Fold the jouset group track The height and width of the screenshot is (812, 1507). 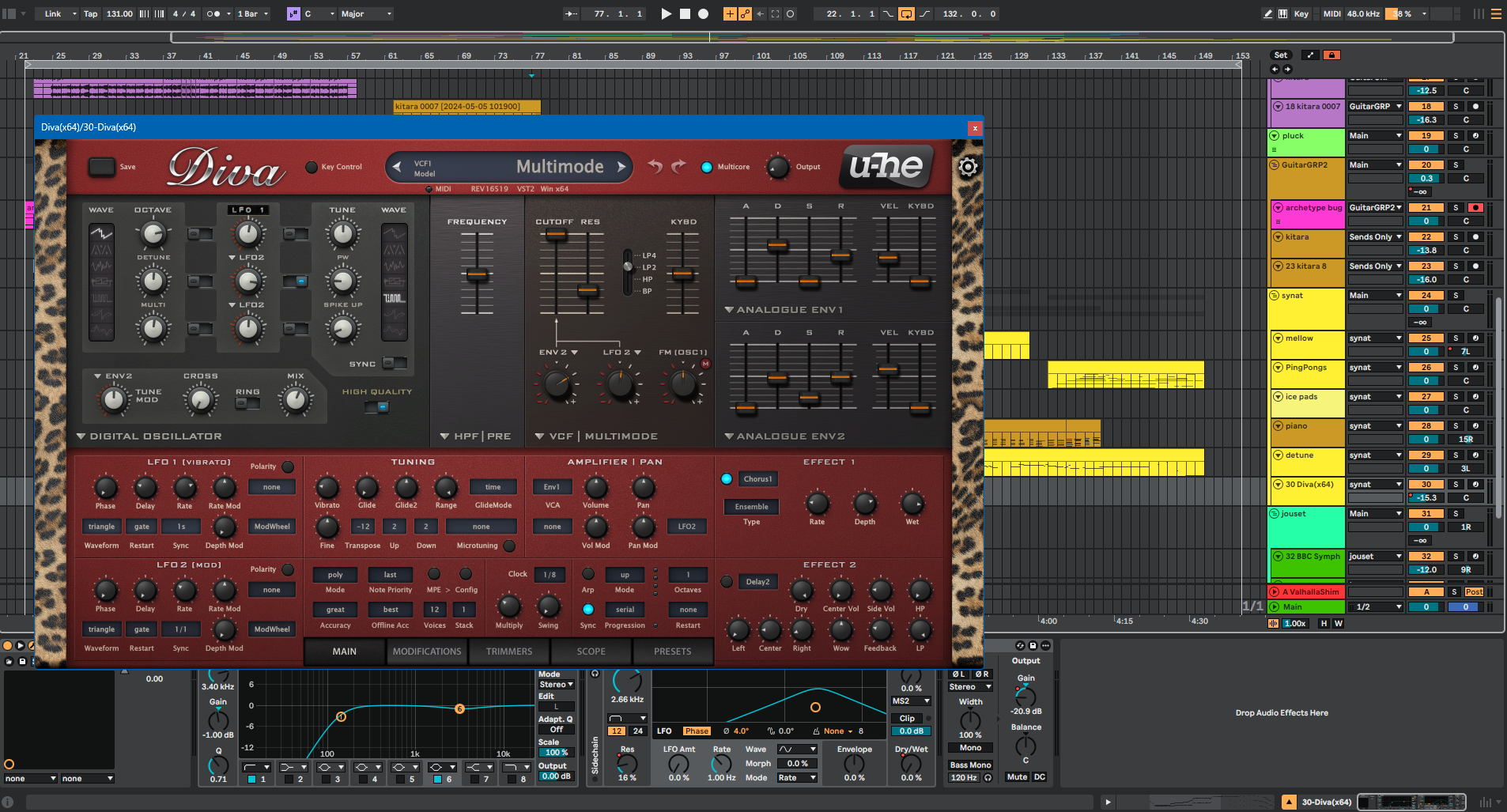click(1275, 514)
